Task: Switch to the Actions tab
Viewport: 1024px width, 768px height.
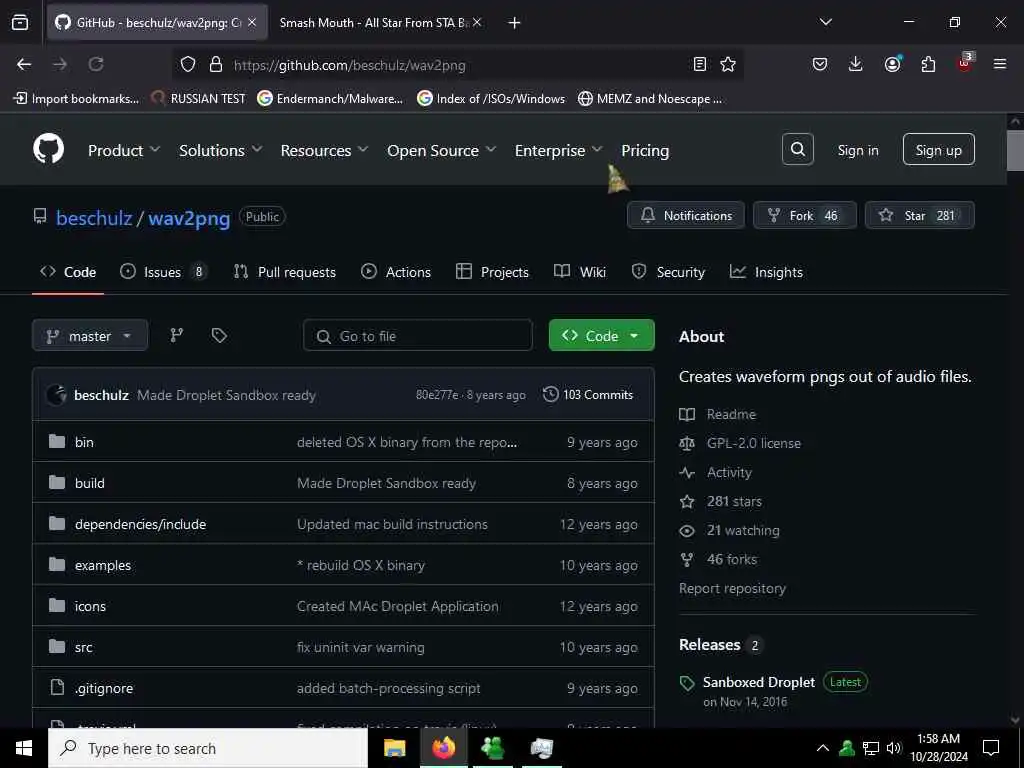Action: (396, 272)
